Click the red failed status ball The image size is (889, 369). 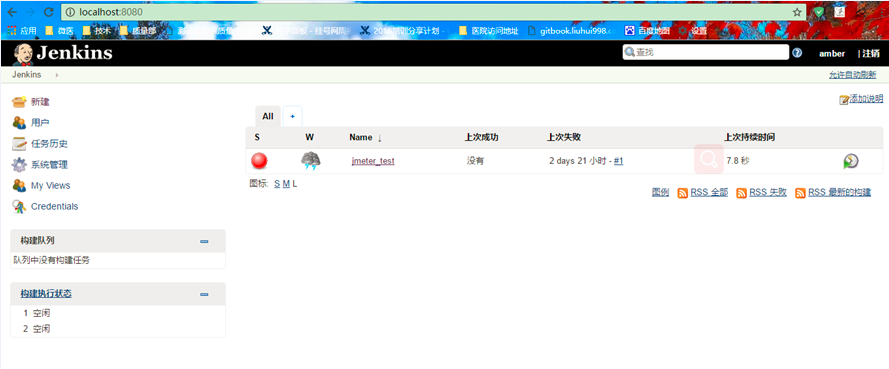[x=259, y=161]
